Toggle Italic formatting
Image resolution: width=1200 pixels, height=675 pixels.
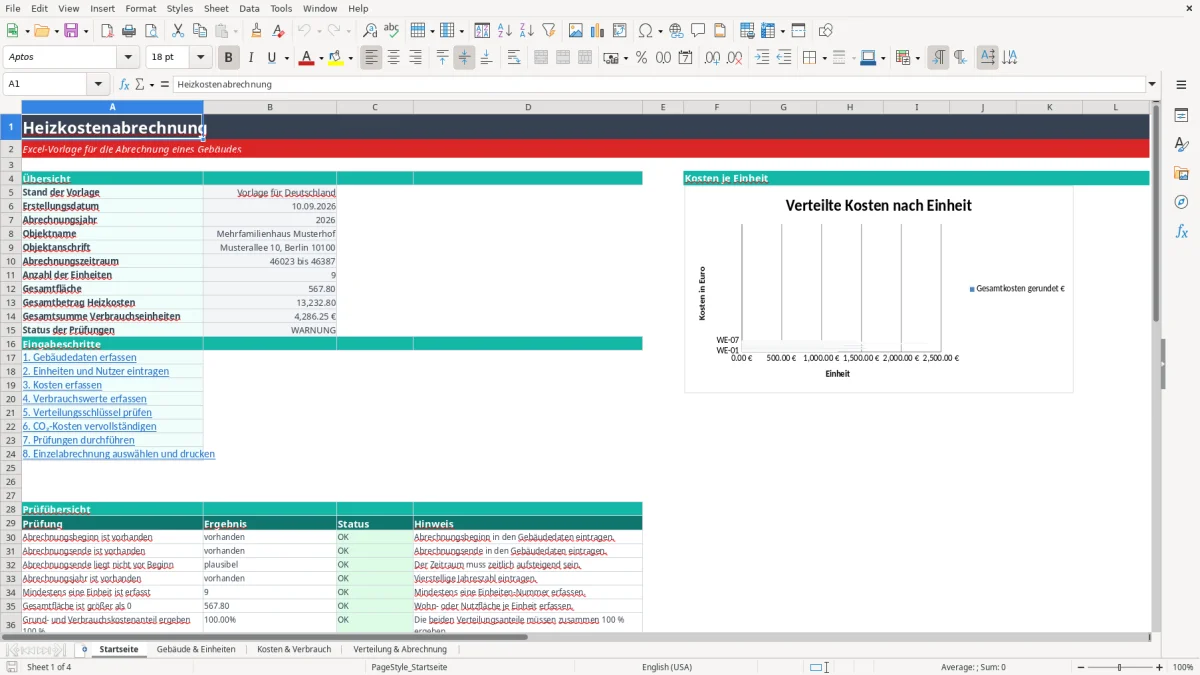coord(250,58)
